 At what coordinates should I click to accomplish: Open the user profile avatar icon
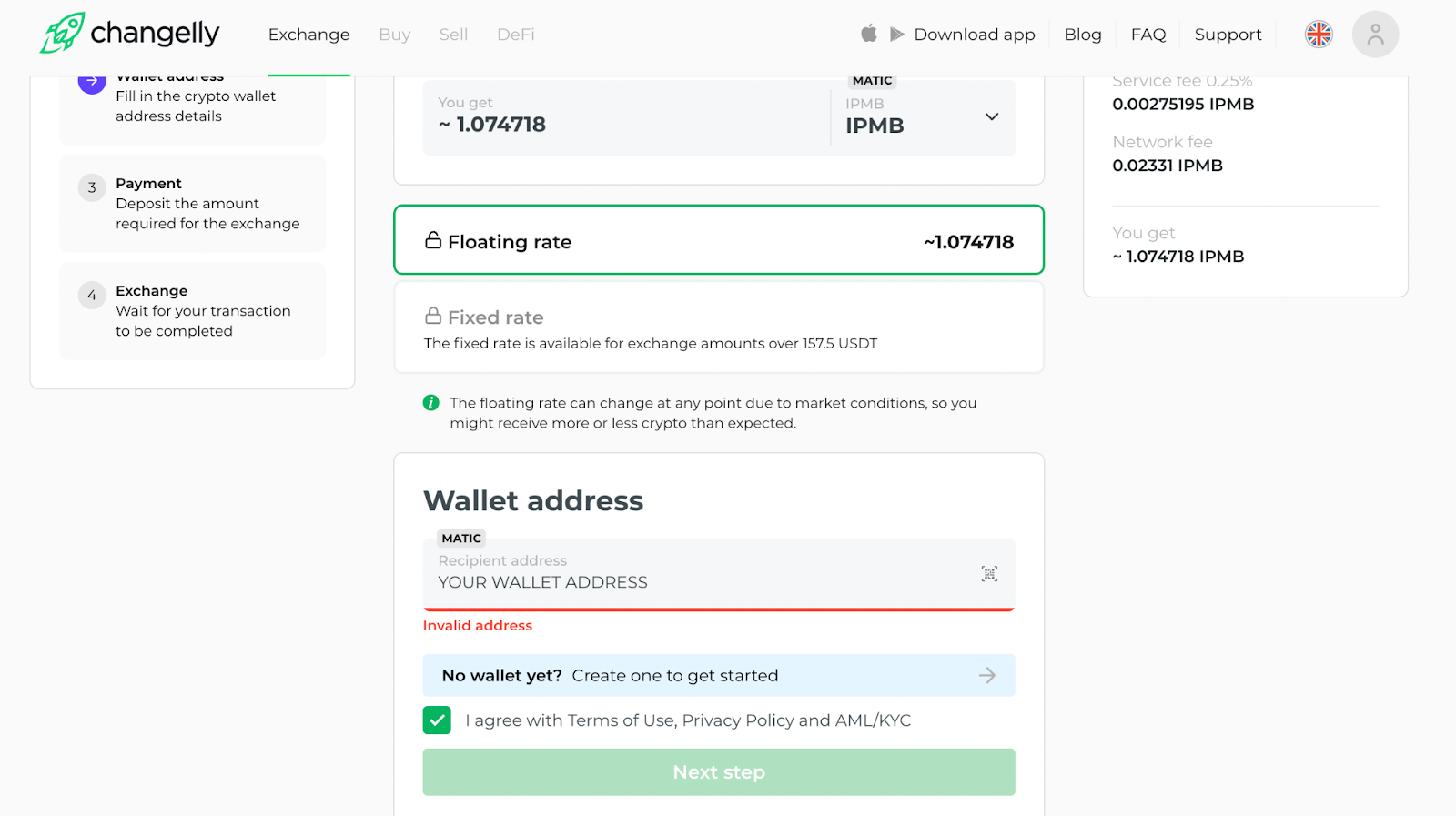tap(1375, 35)
